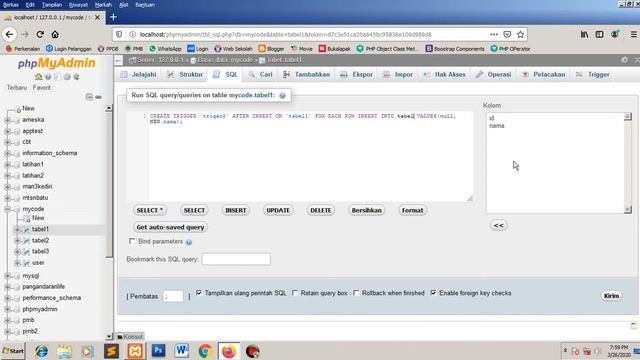Open a new browser tab with plus
The width and height of the screenshot is (640, 360).
pos(113,17)
